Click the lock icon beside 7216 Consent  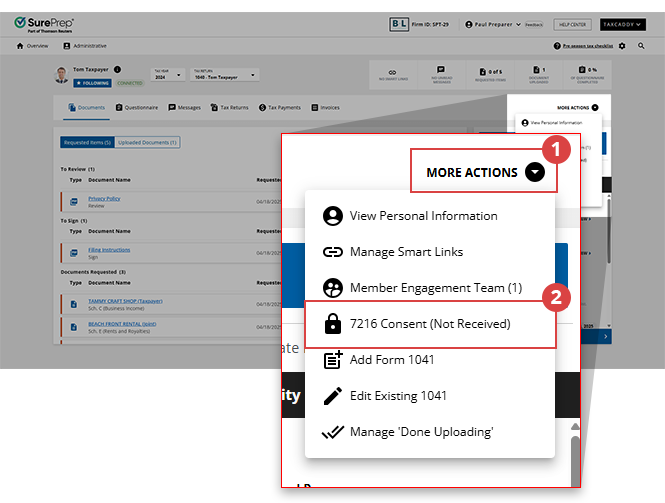coord(333,324)
